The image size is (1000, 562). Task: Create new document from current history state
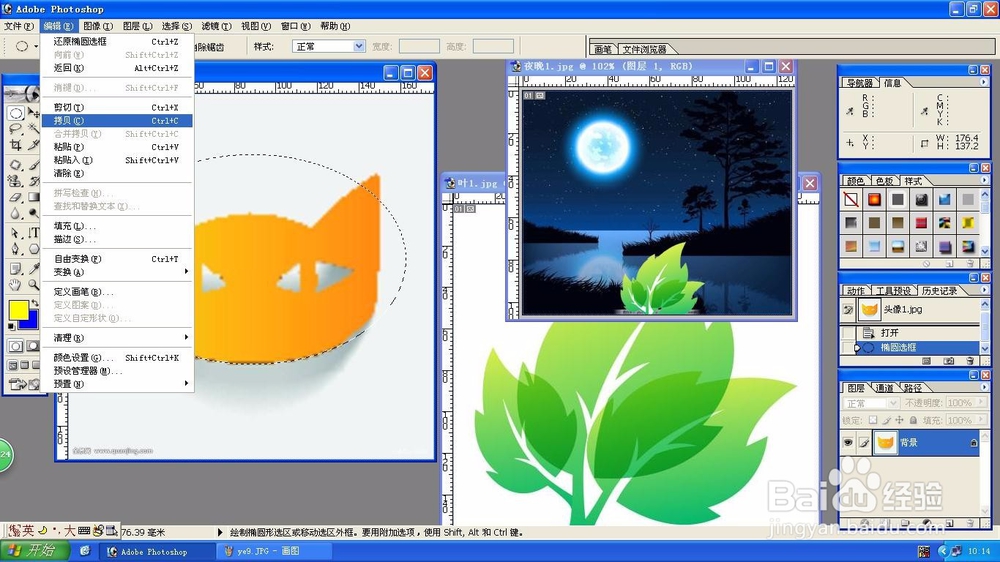point(926,361)
